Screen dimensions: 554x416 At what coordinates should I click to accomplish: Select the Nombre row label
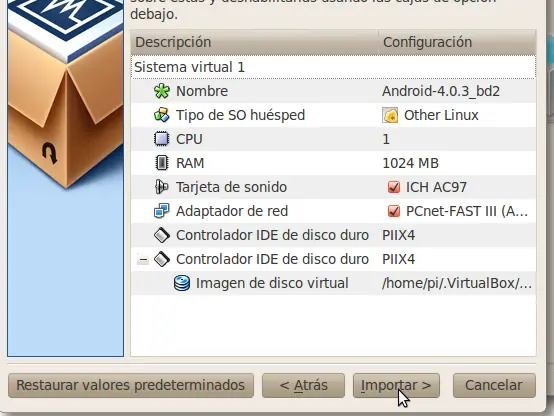(202, 91)
